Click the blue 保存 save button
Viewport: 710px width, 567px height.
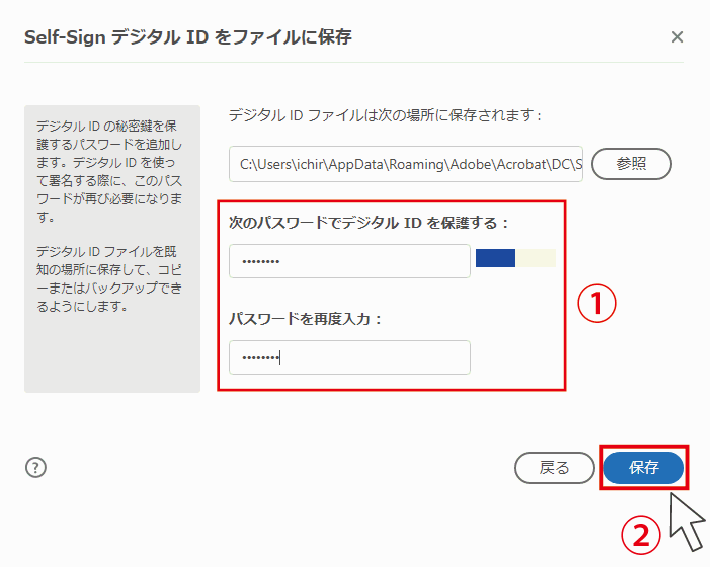tap(643, 468)
